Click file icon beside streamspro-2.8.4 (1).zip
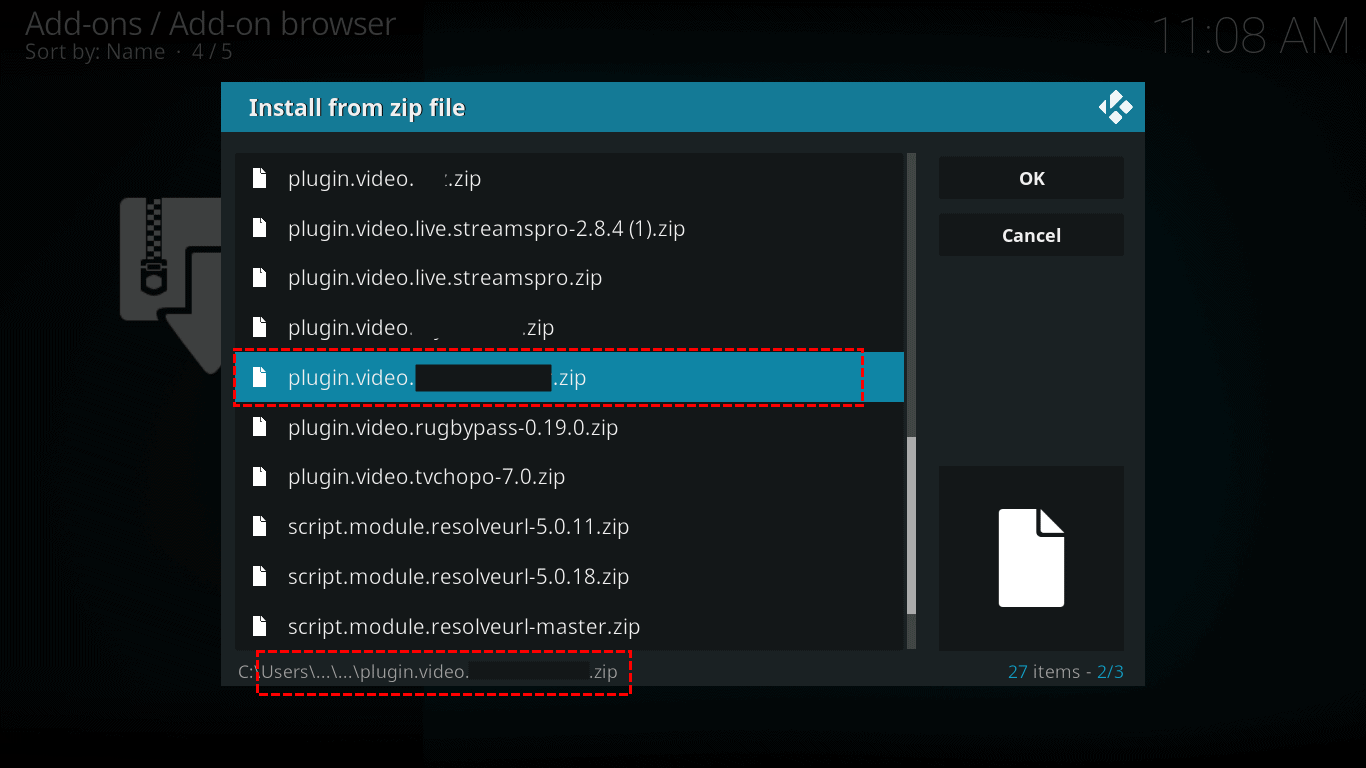 coord(260,228)
